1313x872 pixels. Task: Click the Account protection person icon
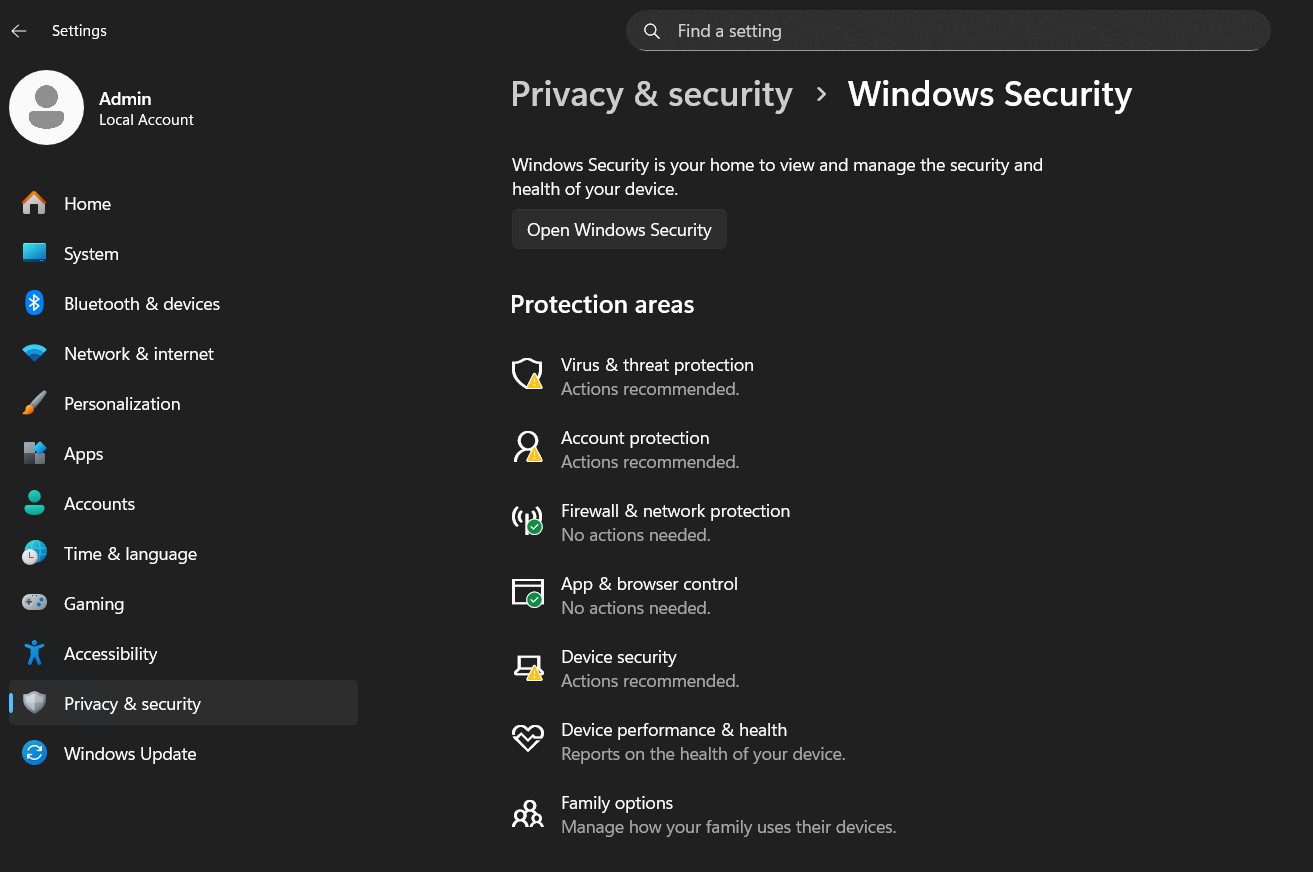(526, 447)
